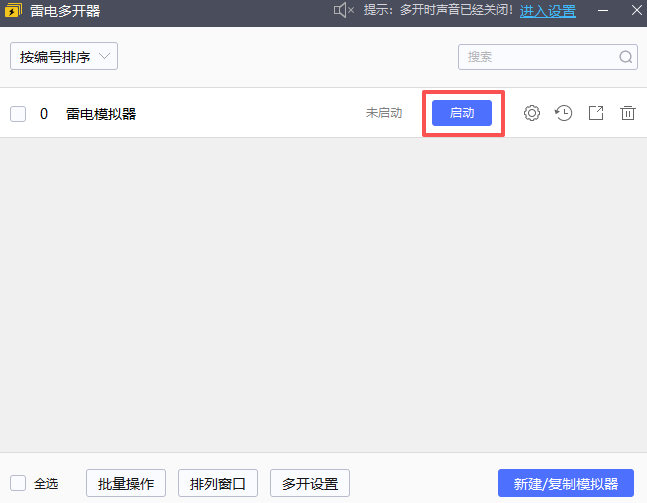The image size is (647, 503).
Task: Click the emulator index number 0
Action: (44, 114)
